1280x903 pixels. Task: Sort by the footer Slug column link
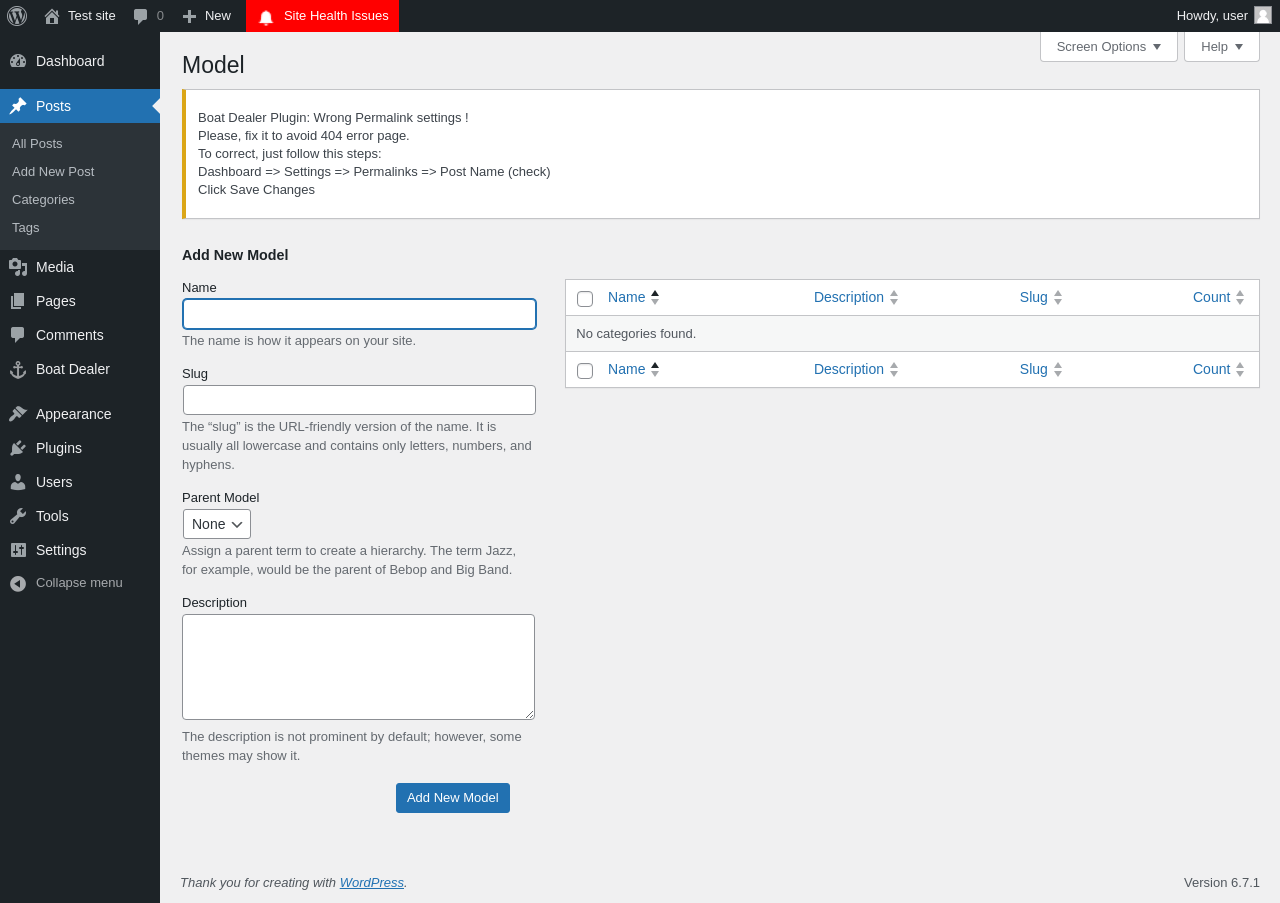1034,369
